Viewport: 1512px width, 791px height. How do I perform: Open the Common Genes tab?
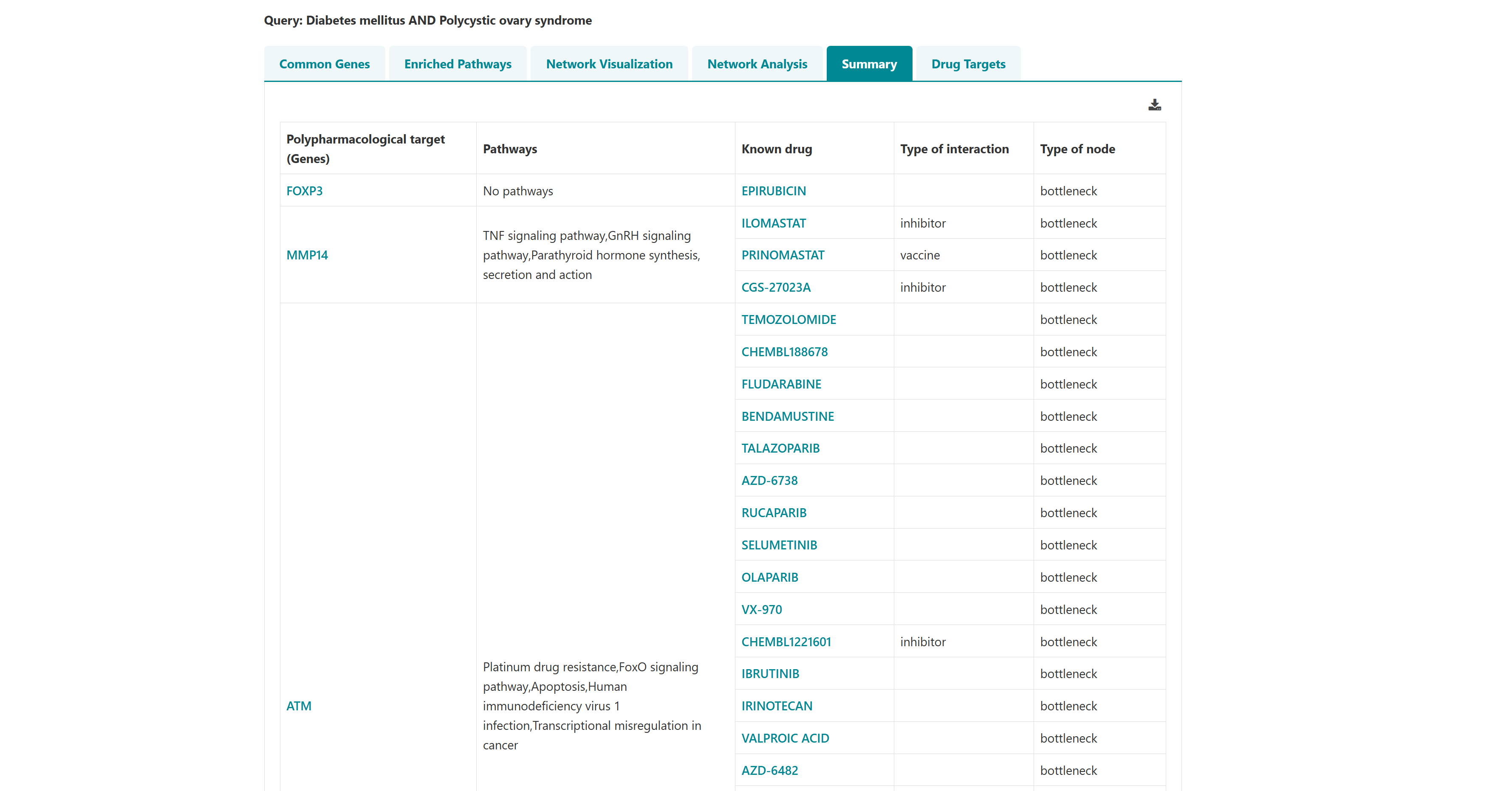coord(324,64)
